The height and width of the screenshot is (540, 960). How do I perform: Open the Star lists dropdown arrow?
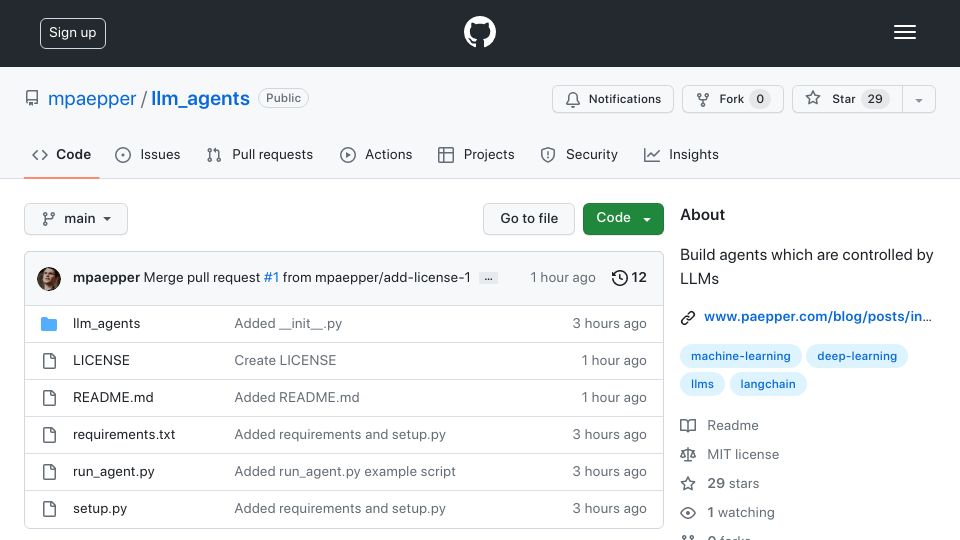918,99
